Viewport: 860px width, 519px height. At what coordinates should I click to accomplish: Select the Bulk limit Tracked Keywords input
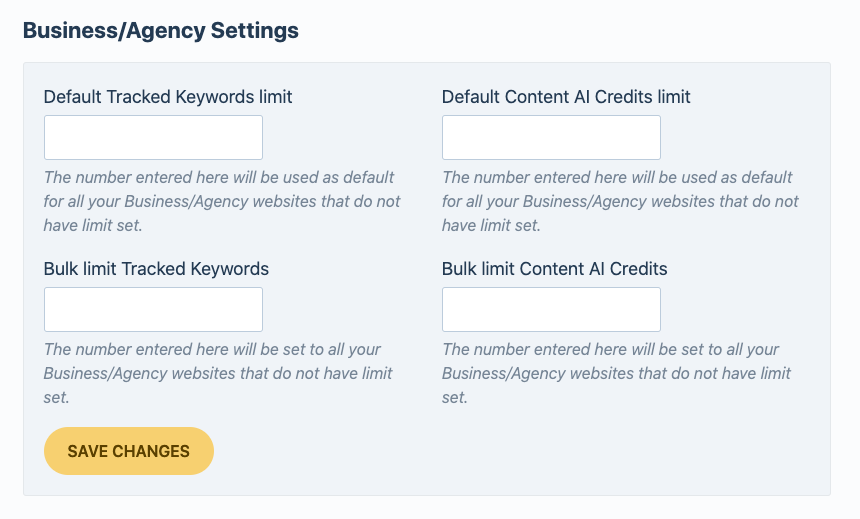coord(153,309)
